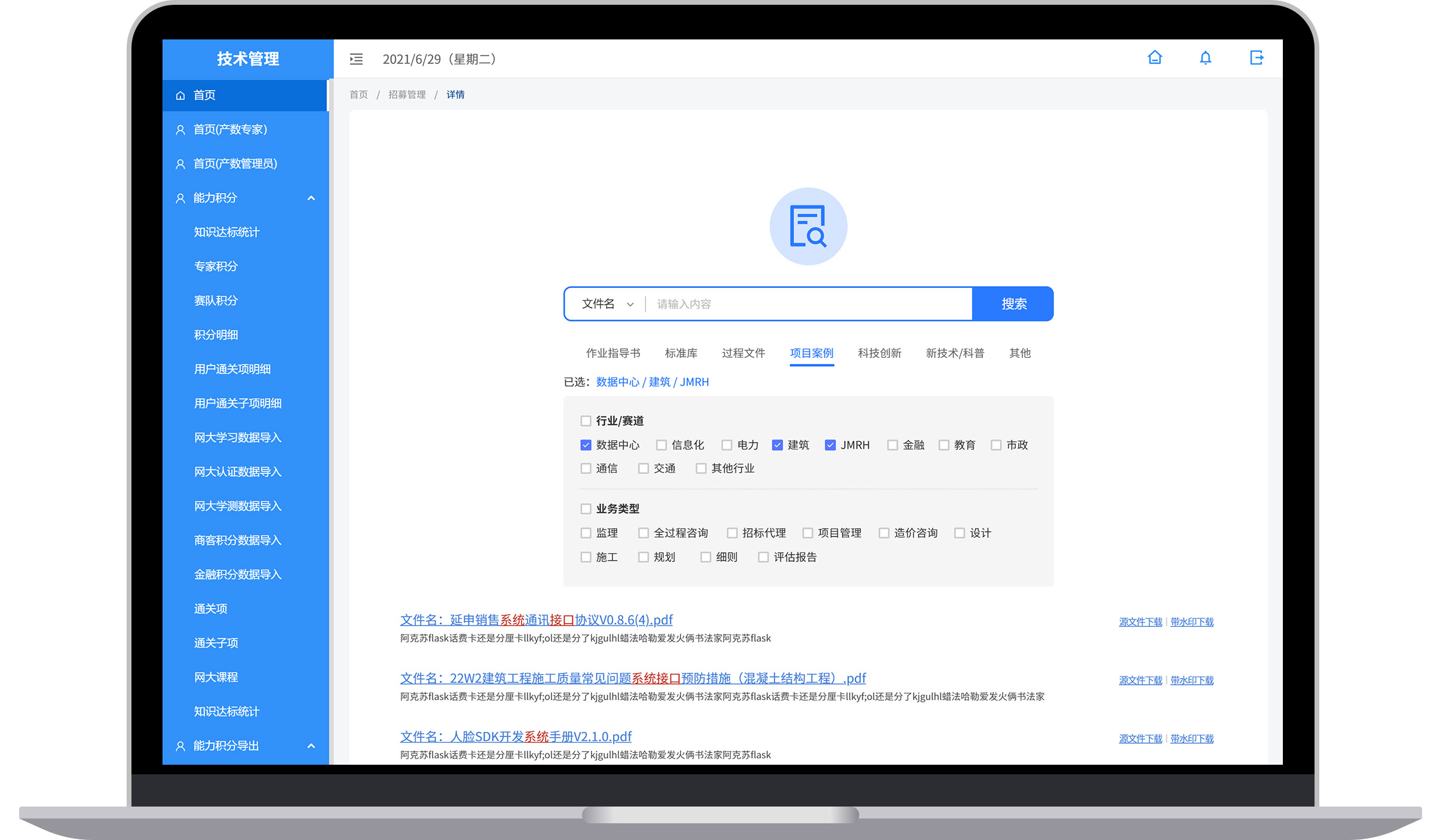Click user icon next to 能力积分导出
The width and height of the screenshot is (1440, 840).
(180, 746)
